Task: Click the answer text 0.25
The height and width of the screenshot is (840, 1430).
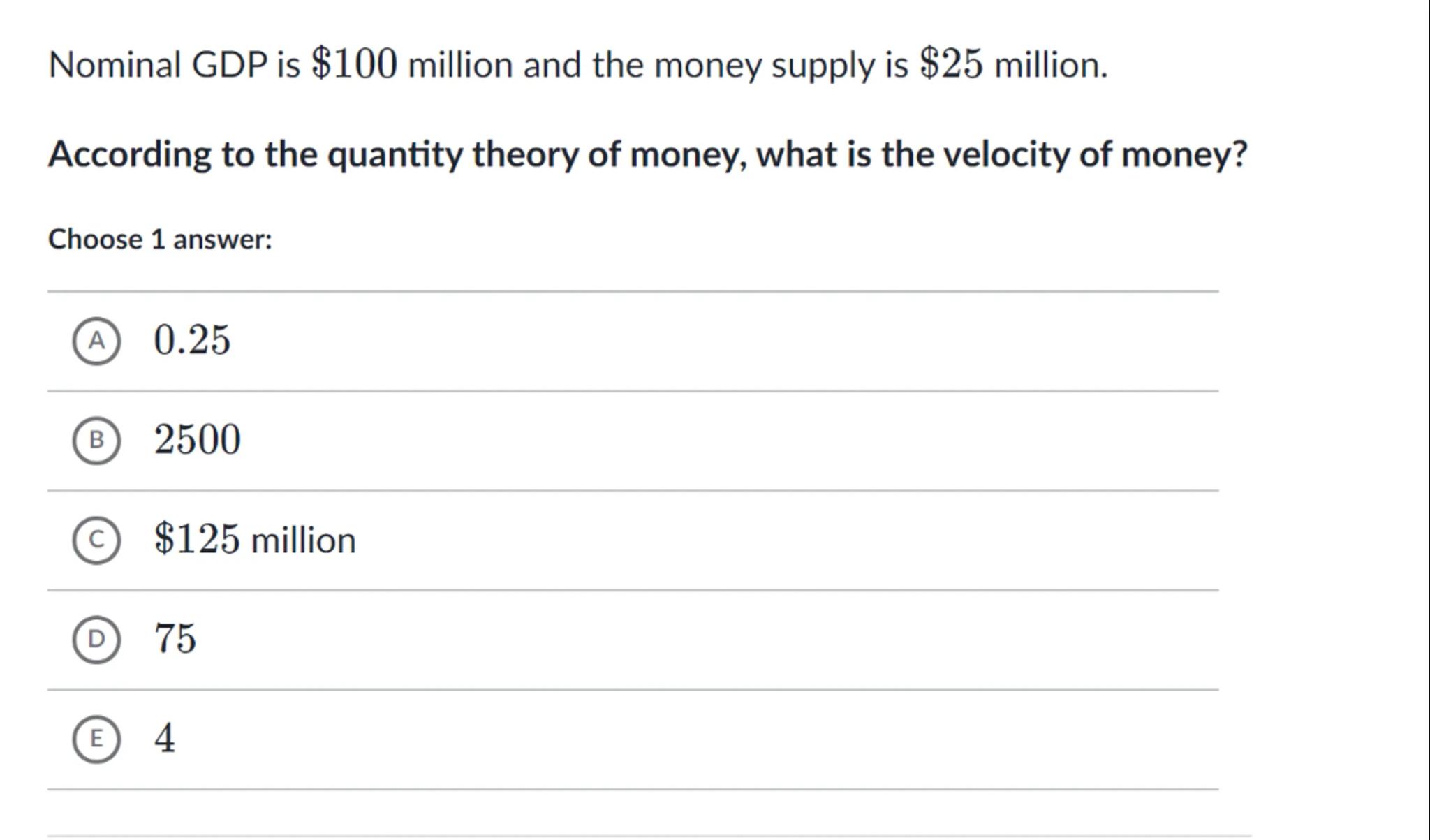Action: coord(192,340)
